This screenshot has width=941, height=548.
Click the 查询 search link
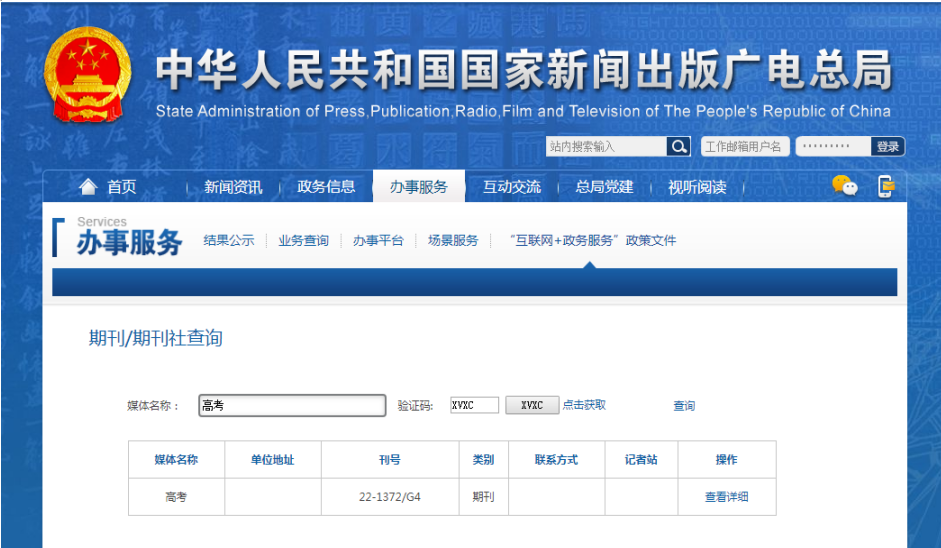coord(684,406)
